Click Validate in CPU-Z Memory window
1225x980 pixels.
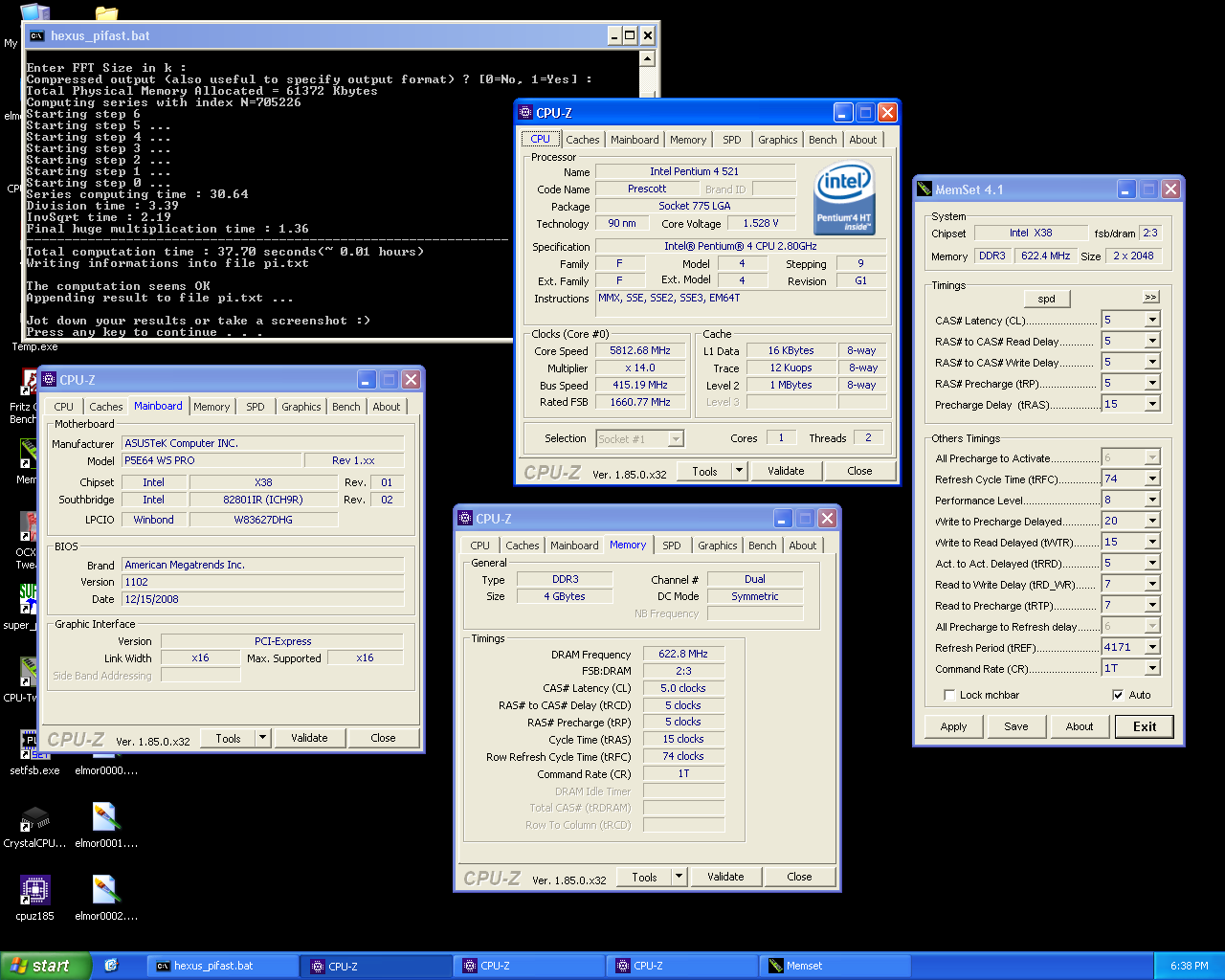pyautogui.click(x=725, y=877)
